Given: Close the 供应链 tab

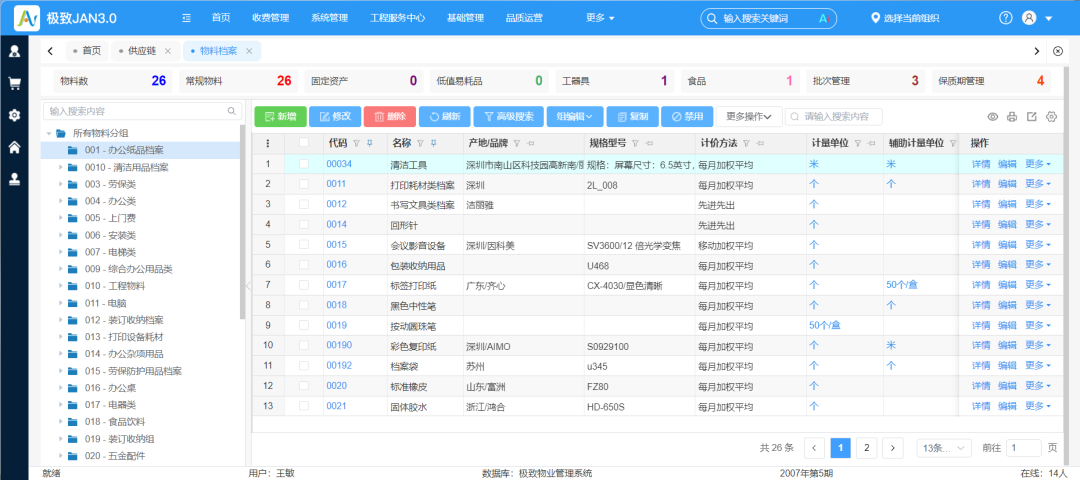Looking at the screenshot, I should pos(168,51).
